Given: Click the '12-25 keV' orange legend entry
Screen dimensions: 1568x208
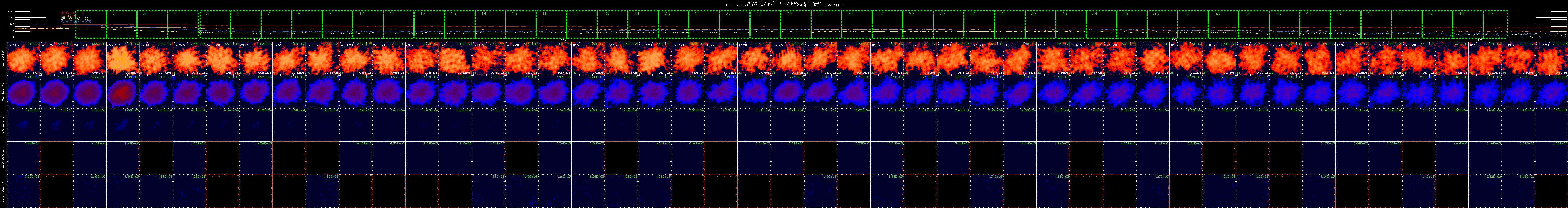Looking at the screenshot, I should pos(69,16).
